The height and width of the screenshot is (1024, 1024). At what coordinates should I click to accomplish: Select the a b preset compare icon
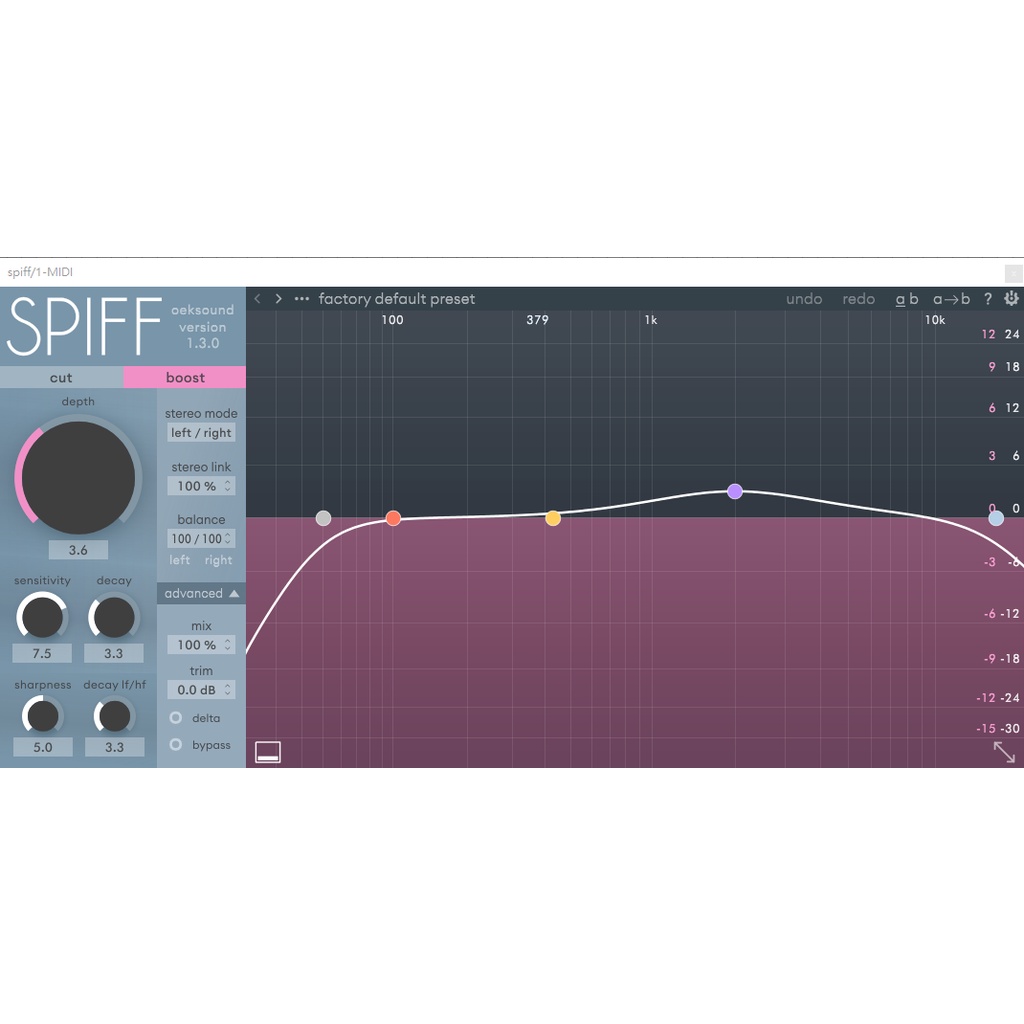click(906, 298)
